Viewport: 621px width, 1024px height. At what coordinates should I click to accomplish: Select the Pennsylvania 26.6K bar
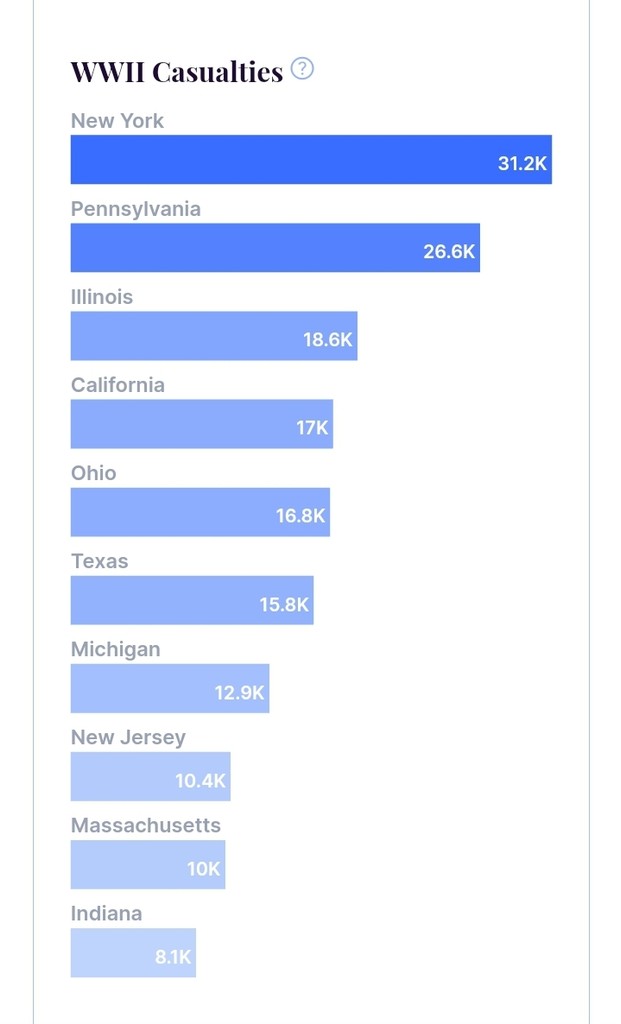point(274,248)
